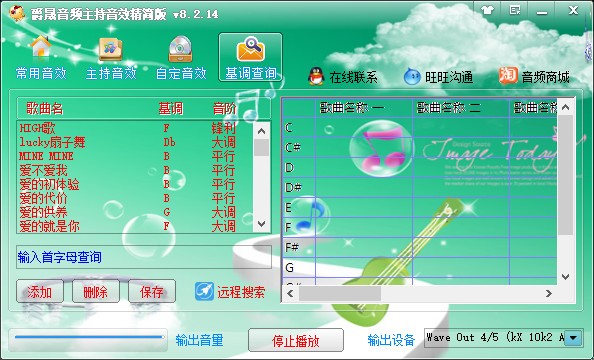Click key table scroll down arrow

click(x=566, y=277)
